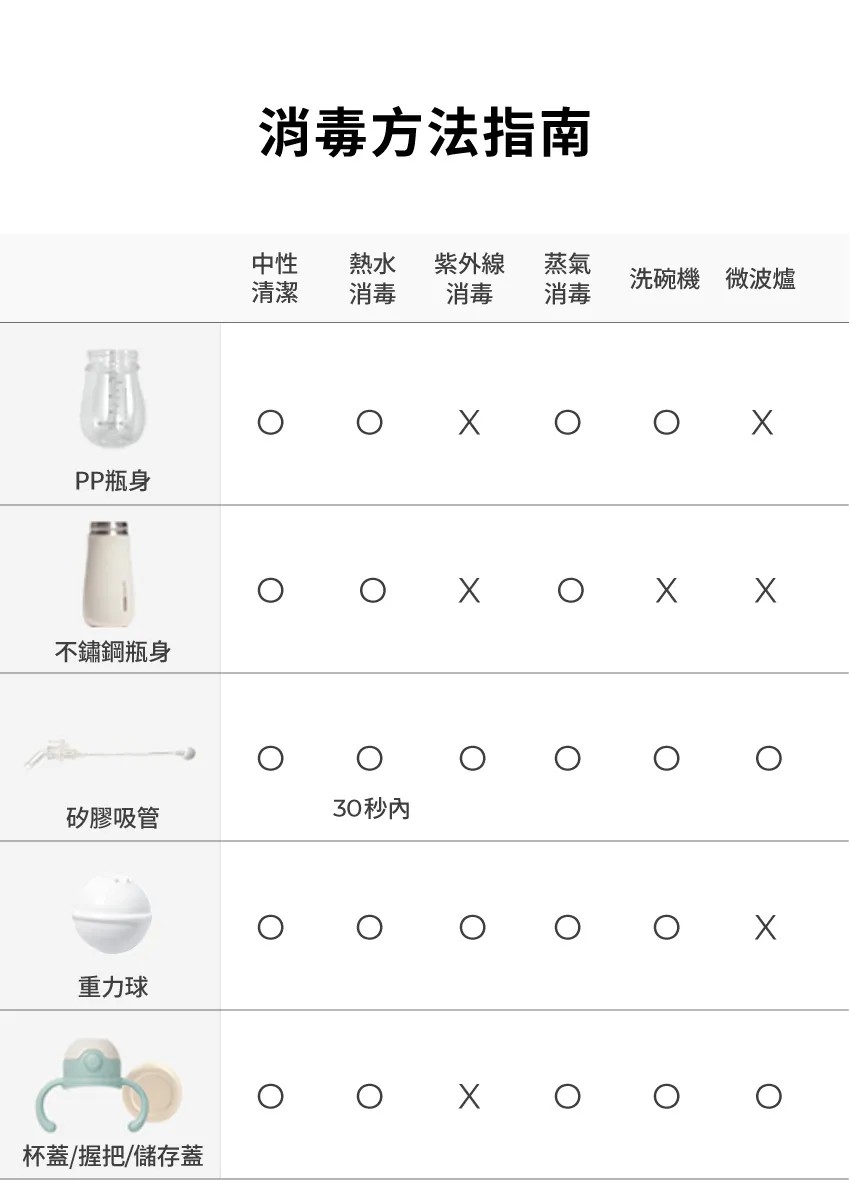850x1194 pixels.
Task: Click the O mark for 矽膠吸管 under 微波爐
Action: (x=768, y=759)
